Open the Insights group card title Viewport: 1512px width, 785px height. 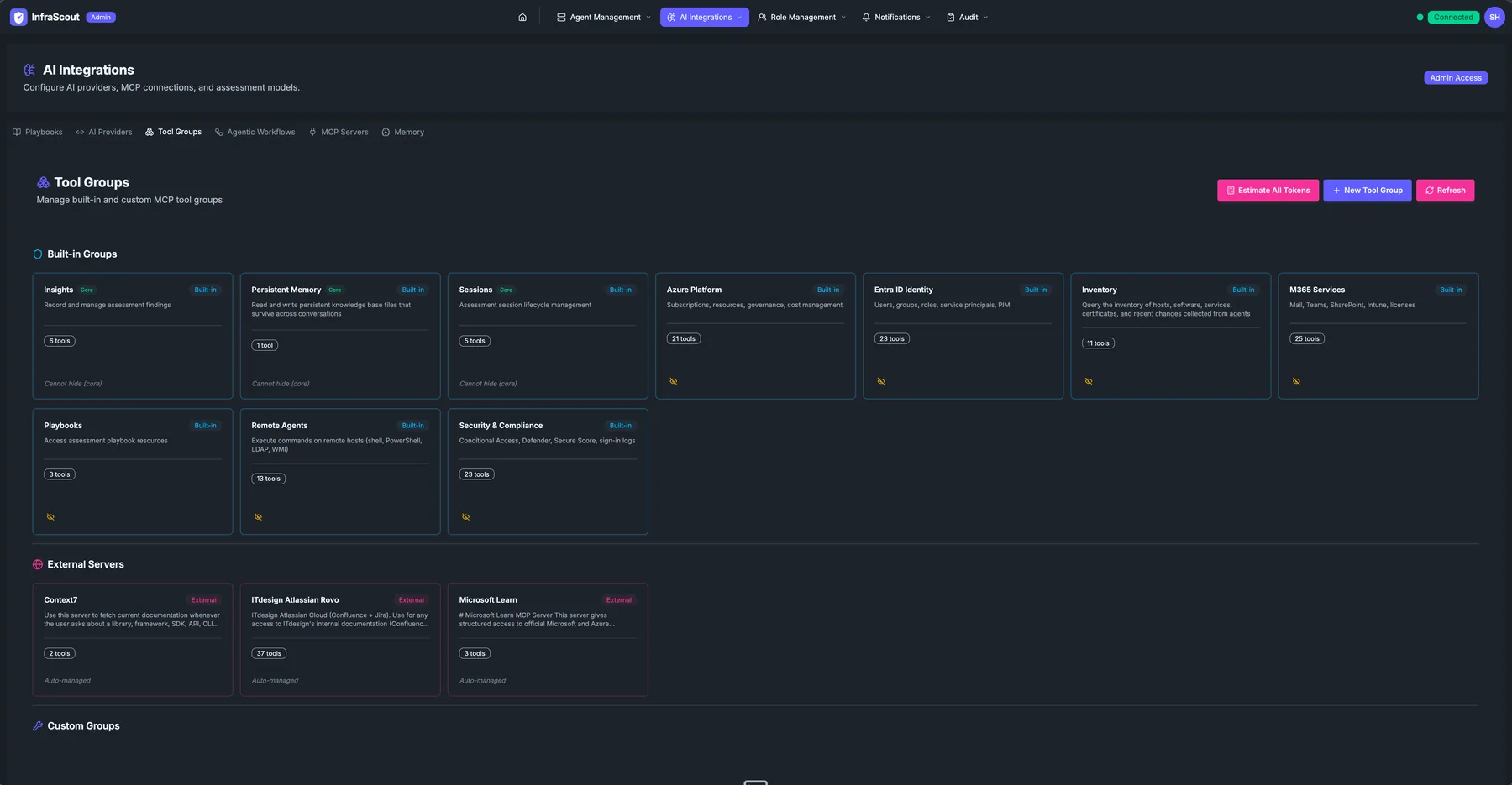tap(59, 290)
